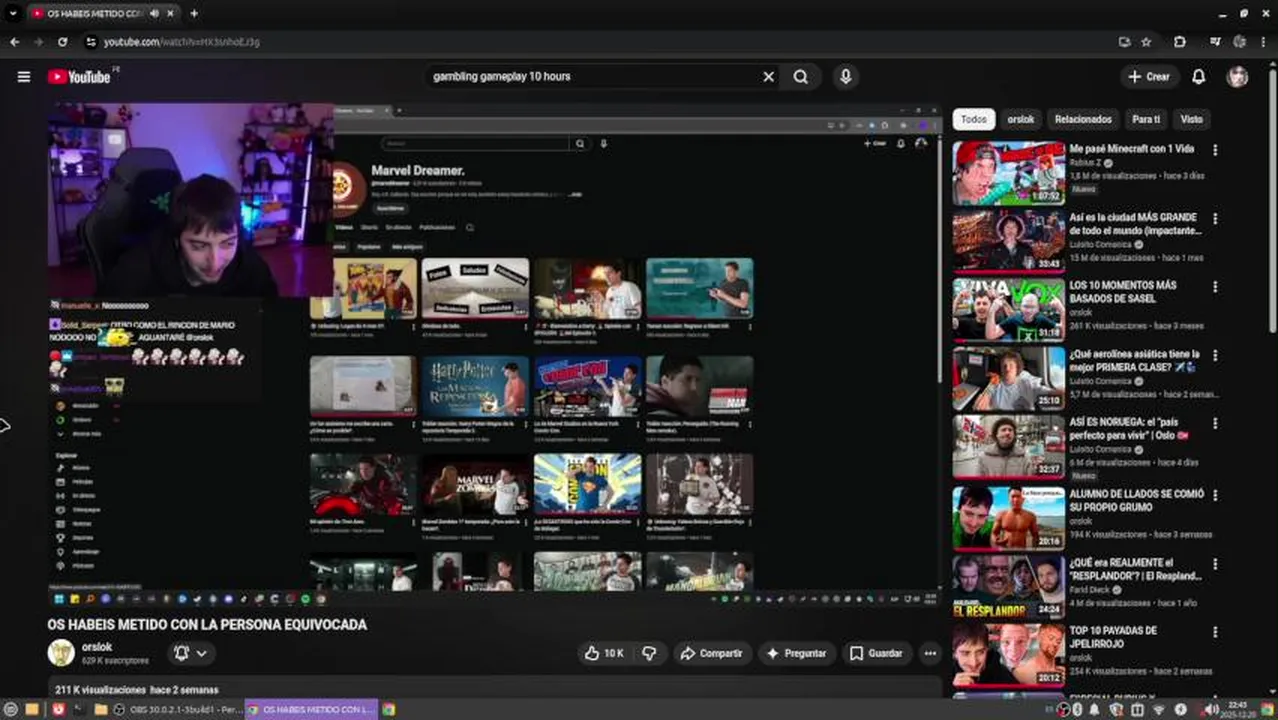This screenshot has width=1278, height=720.
Task: Open the orslok channel avatar
Action: pos(61,653)
